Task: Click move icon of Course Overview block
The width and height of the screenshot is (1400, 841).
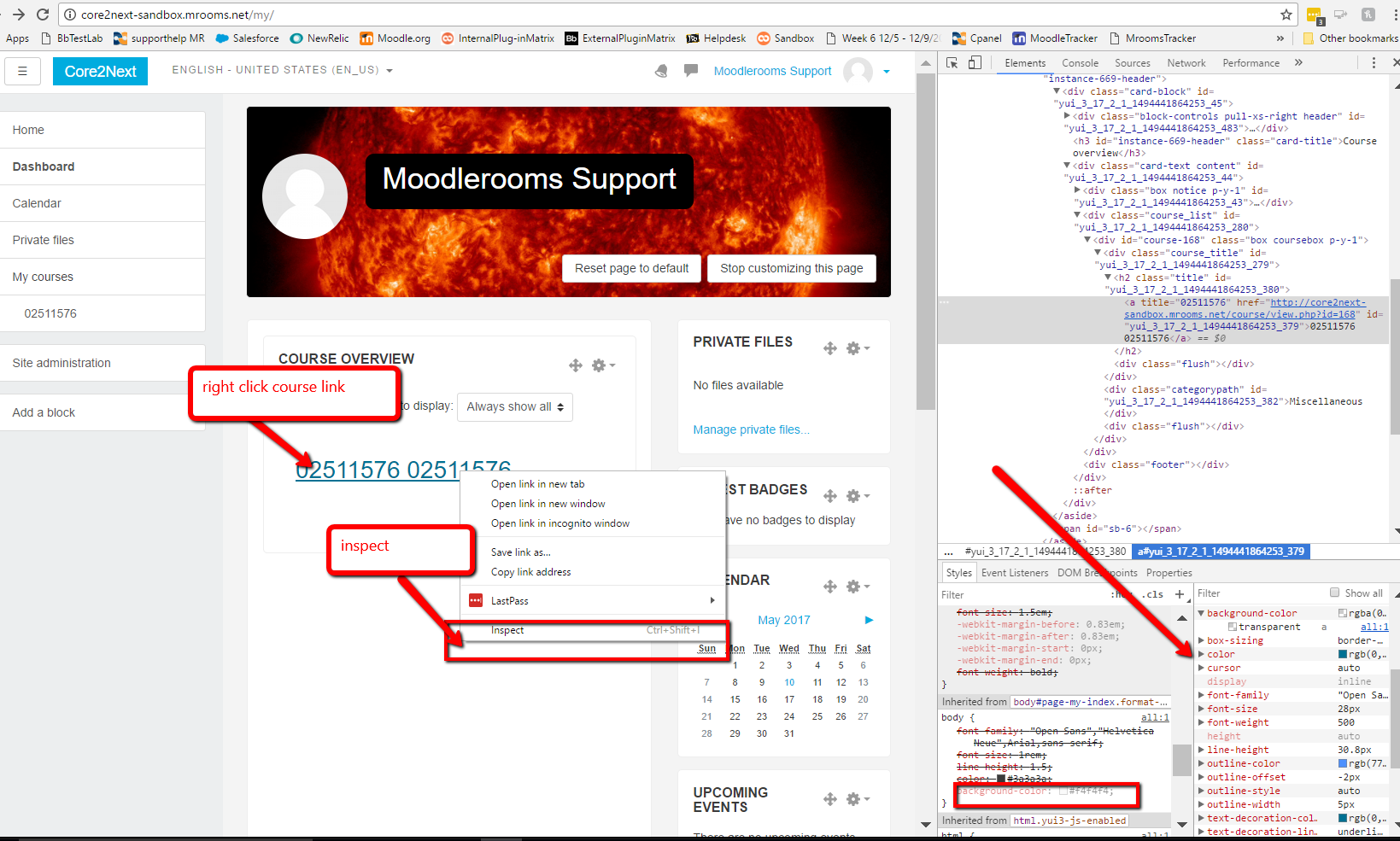Action: pos(576,365)
